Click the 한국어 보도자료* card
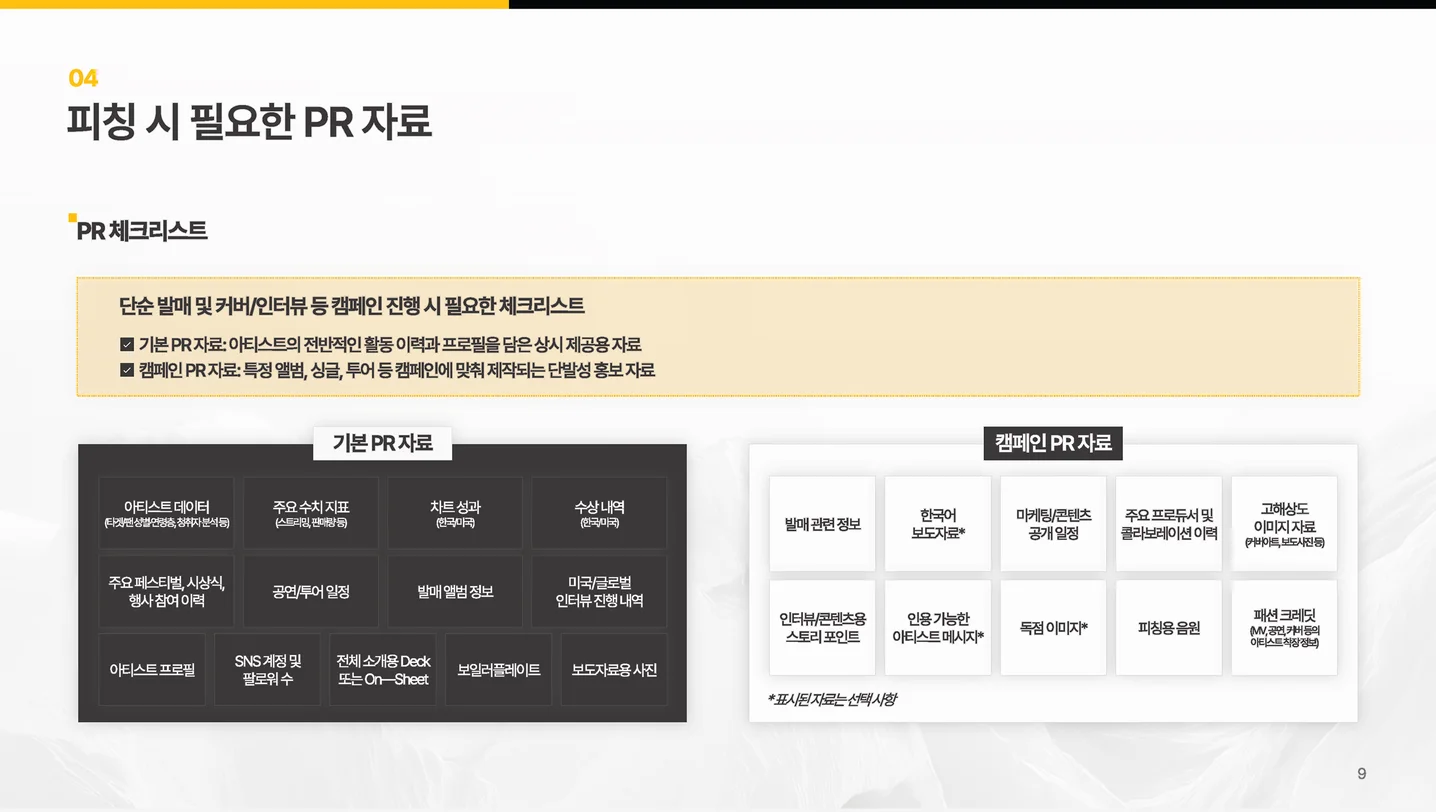This screenshot has width=1436, height=812. (938, 524)
